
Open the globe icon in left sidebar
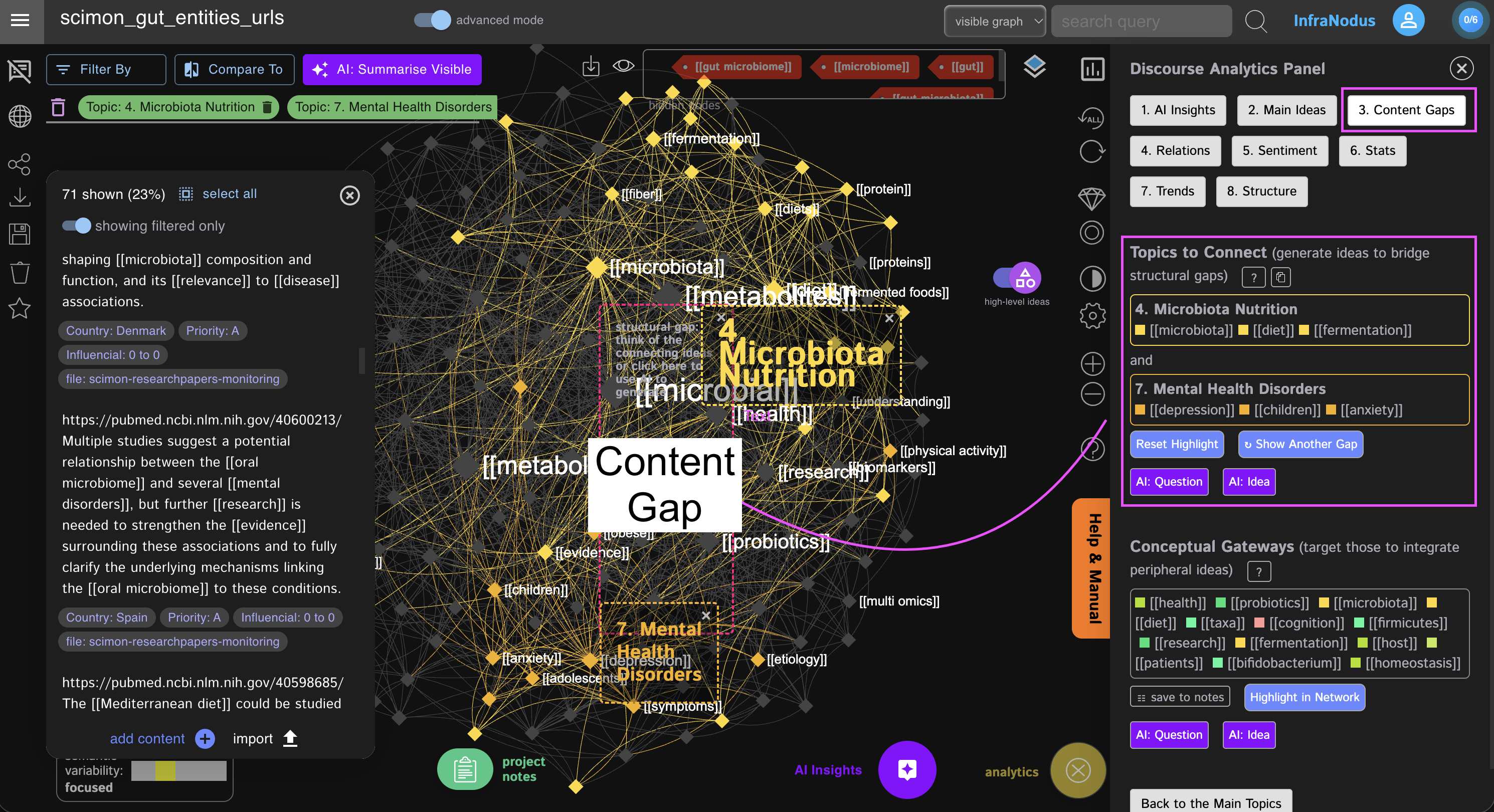tap(20, 117)
